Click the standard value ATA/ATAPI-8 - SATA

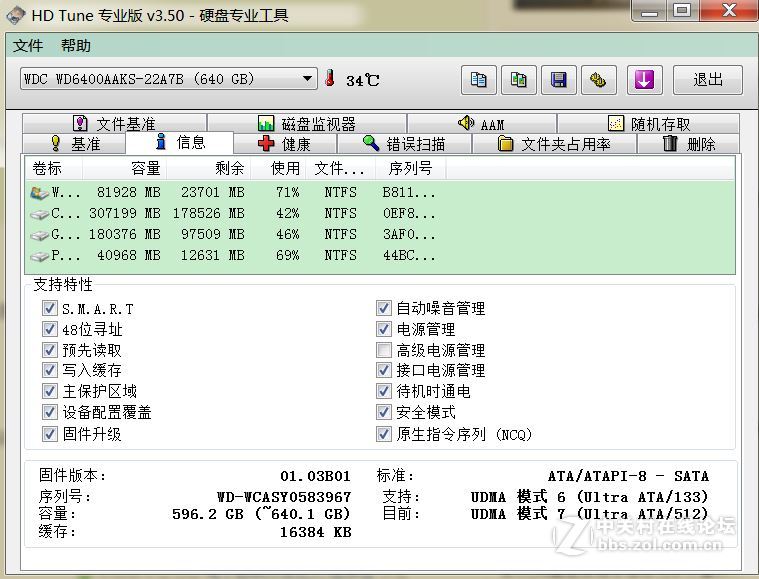point(628,476)
